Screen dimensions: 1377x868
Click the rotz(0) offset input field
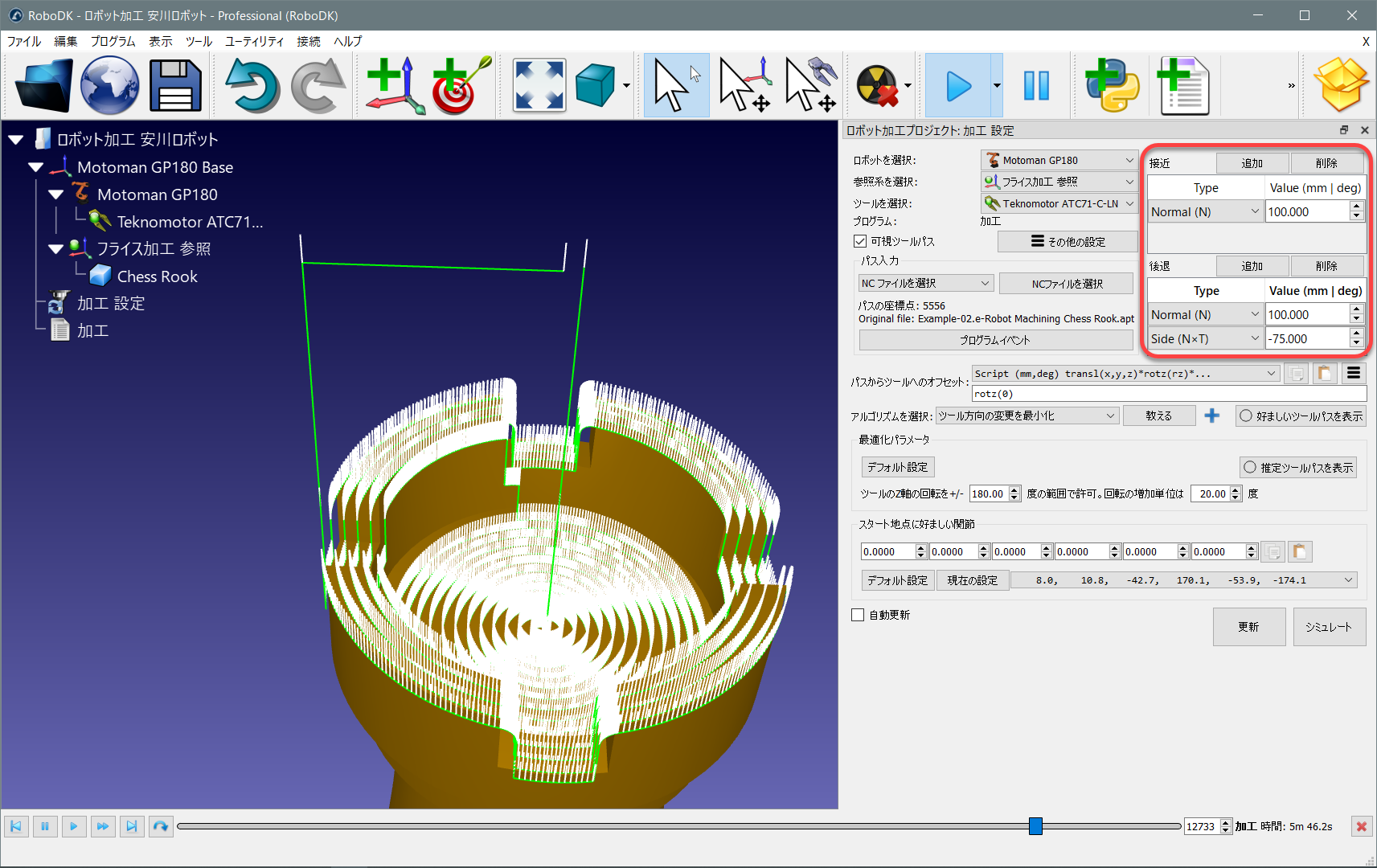coord(1170,393)
